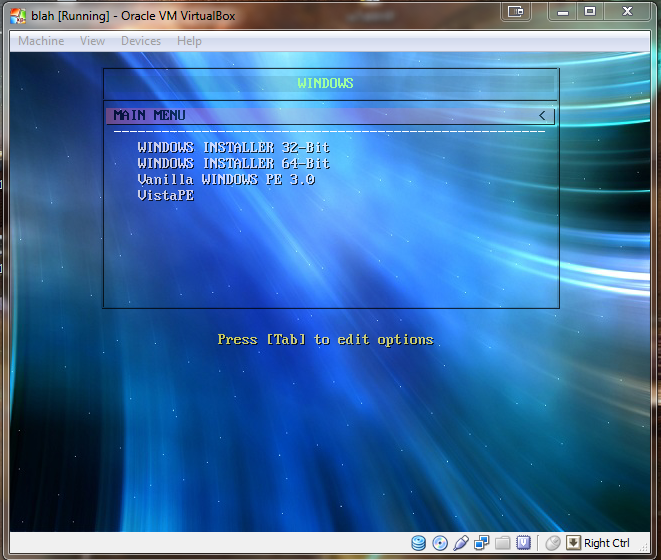This screenshot has width=661, height=560.
Task: Click the virtualization status chip icon
Action: 523,543
